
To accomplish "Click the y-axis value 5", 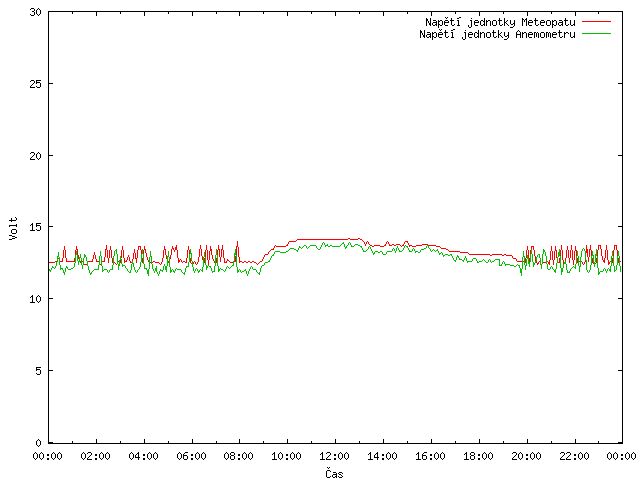I will (38, 371).
